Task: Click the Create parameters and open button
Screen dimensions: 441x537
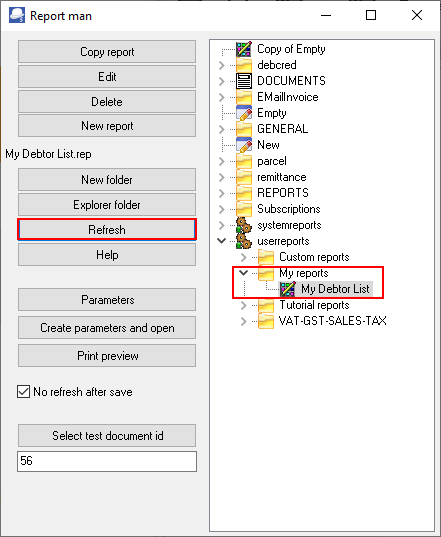Action: [x=107, y=328]
